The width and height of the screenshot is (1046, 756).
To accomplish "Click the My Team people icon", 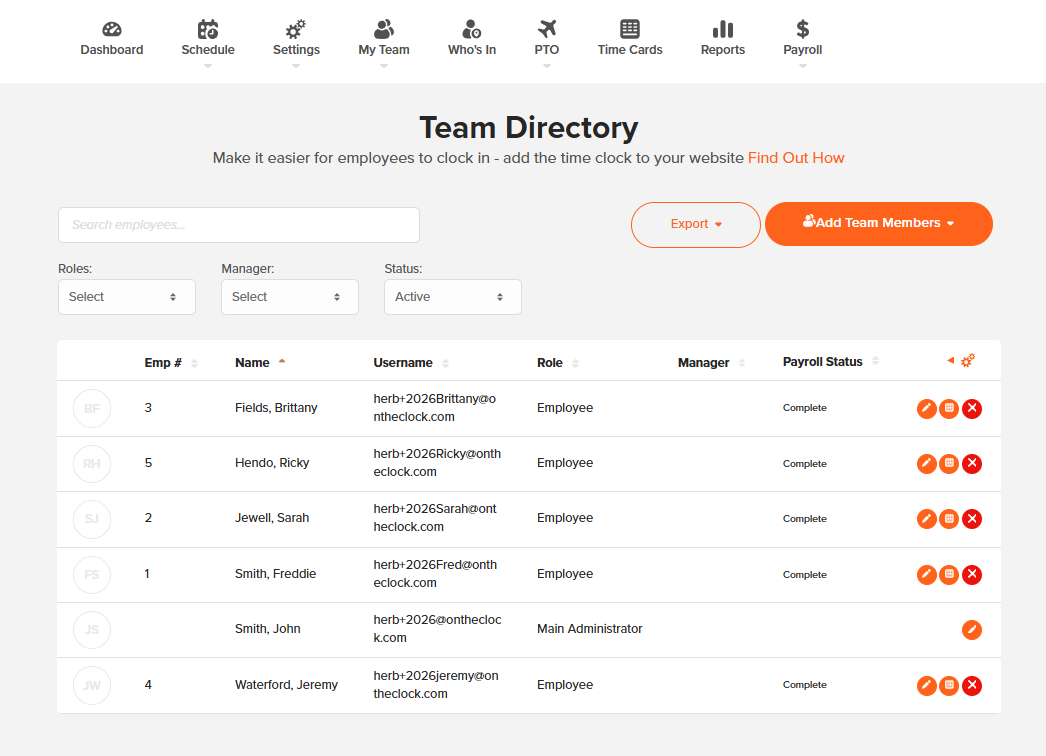I will point(384,29).
